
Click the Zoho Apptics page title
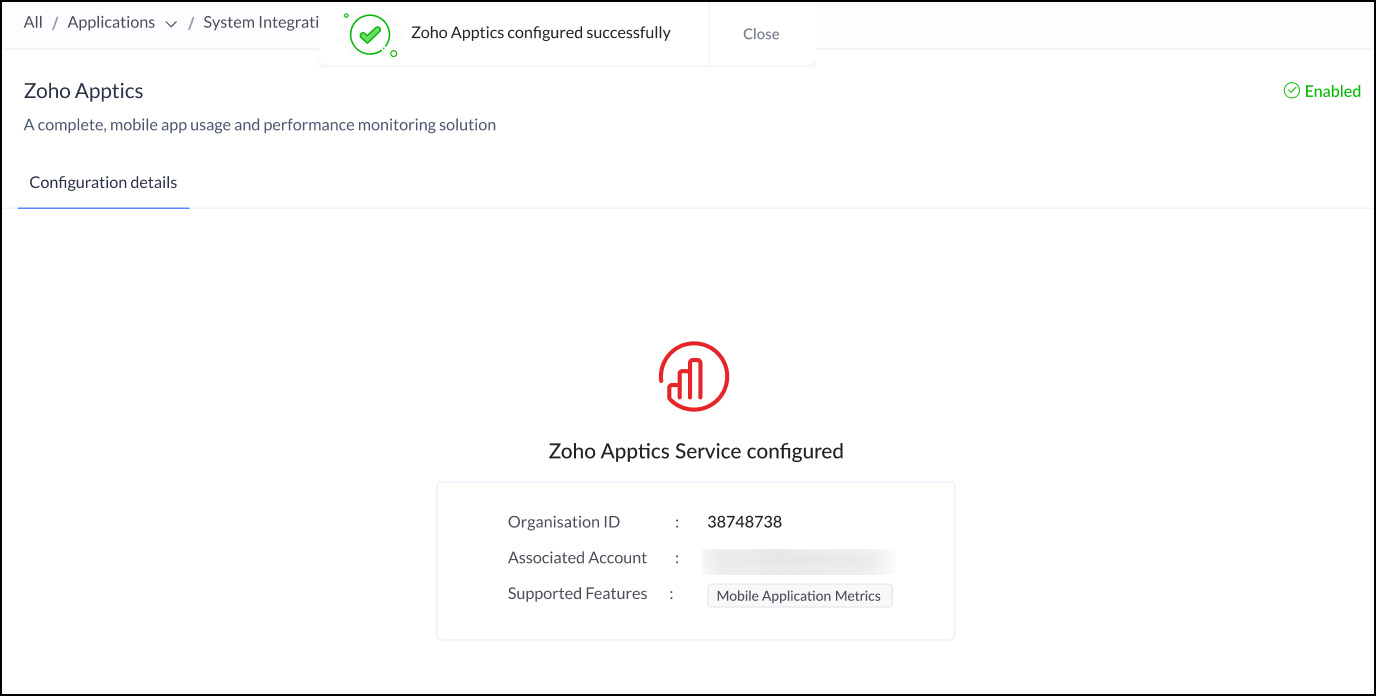[x=84, y=91]
